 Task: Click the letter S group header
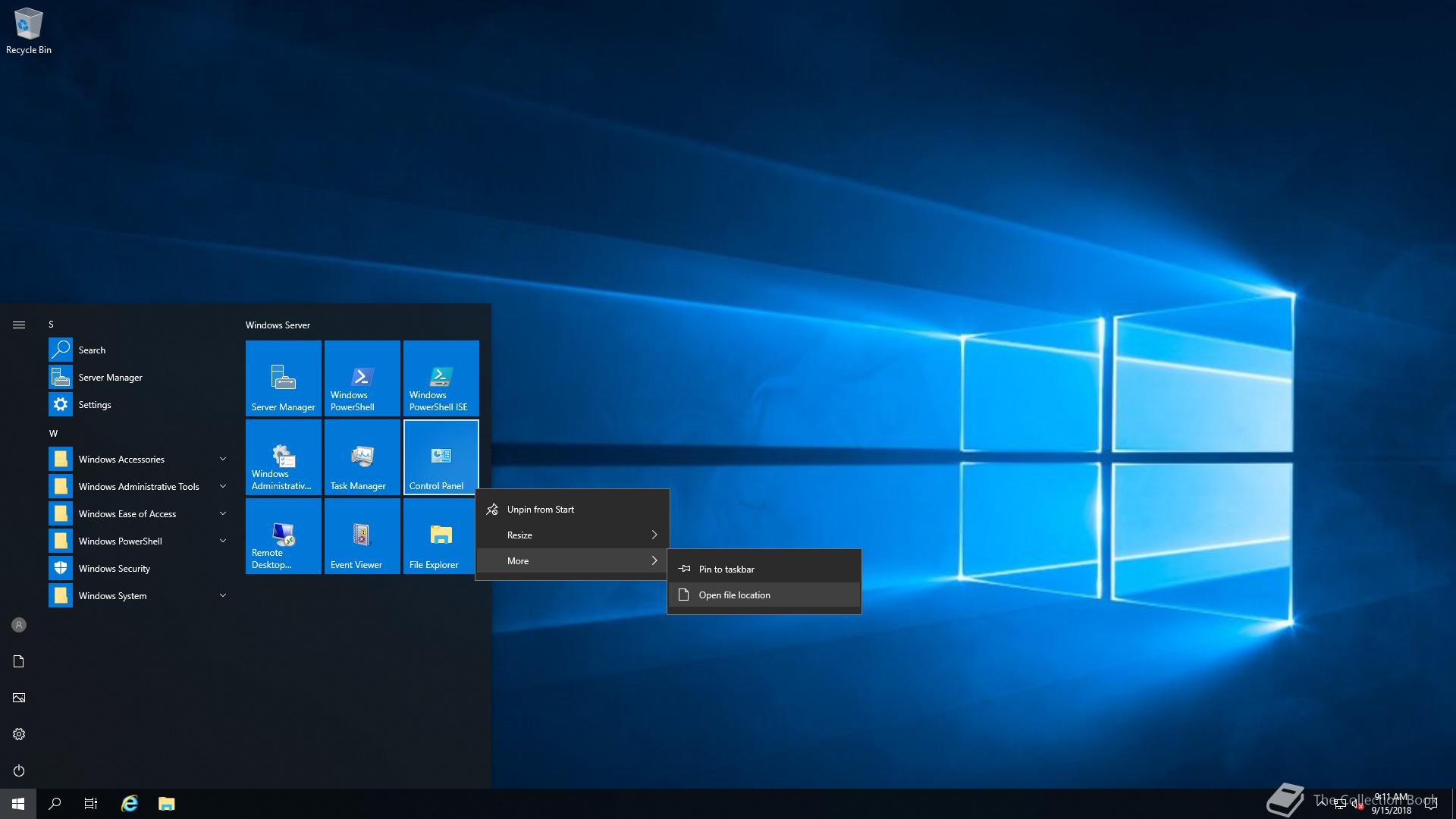[52, 324]
